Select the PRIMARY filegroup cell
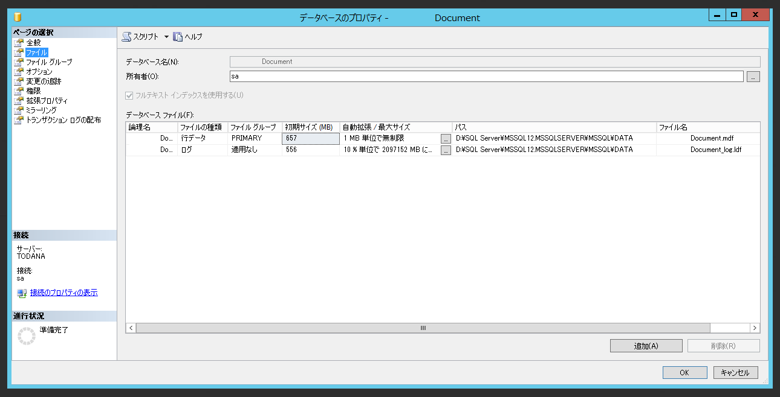This screenshot has width=780, height=397. (x=255, y=138)
